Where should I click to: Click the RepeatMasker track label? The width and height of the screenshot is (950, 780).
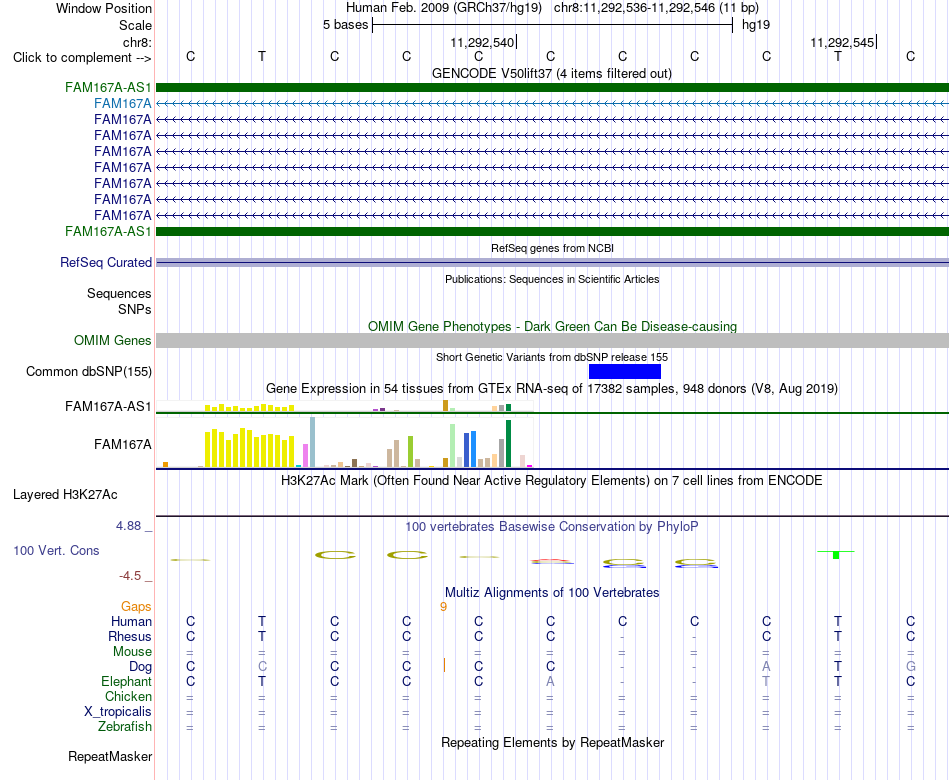coord(110,756)
